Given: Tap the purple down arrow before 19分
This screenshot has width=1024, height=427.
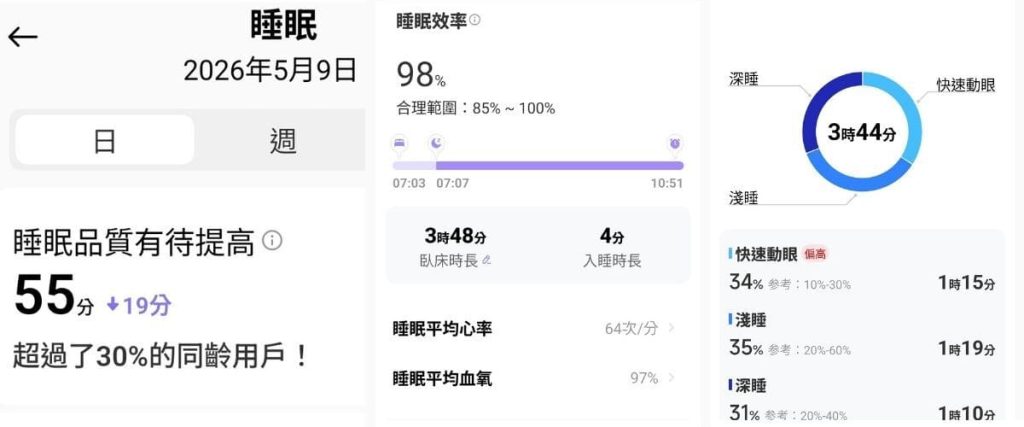Looking at the screenshot, I should (x=113, y=305).
